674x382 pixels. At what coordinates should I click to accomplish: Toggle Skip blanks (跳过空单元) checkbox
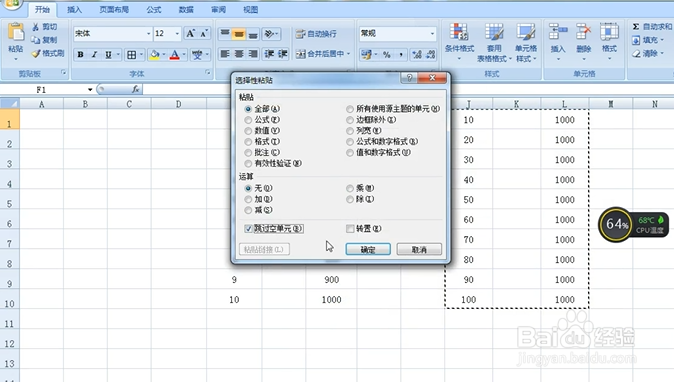(248, 229)
